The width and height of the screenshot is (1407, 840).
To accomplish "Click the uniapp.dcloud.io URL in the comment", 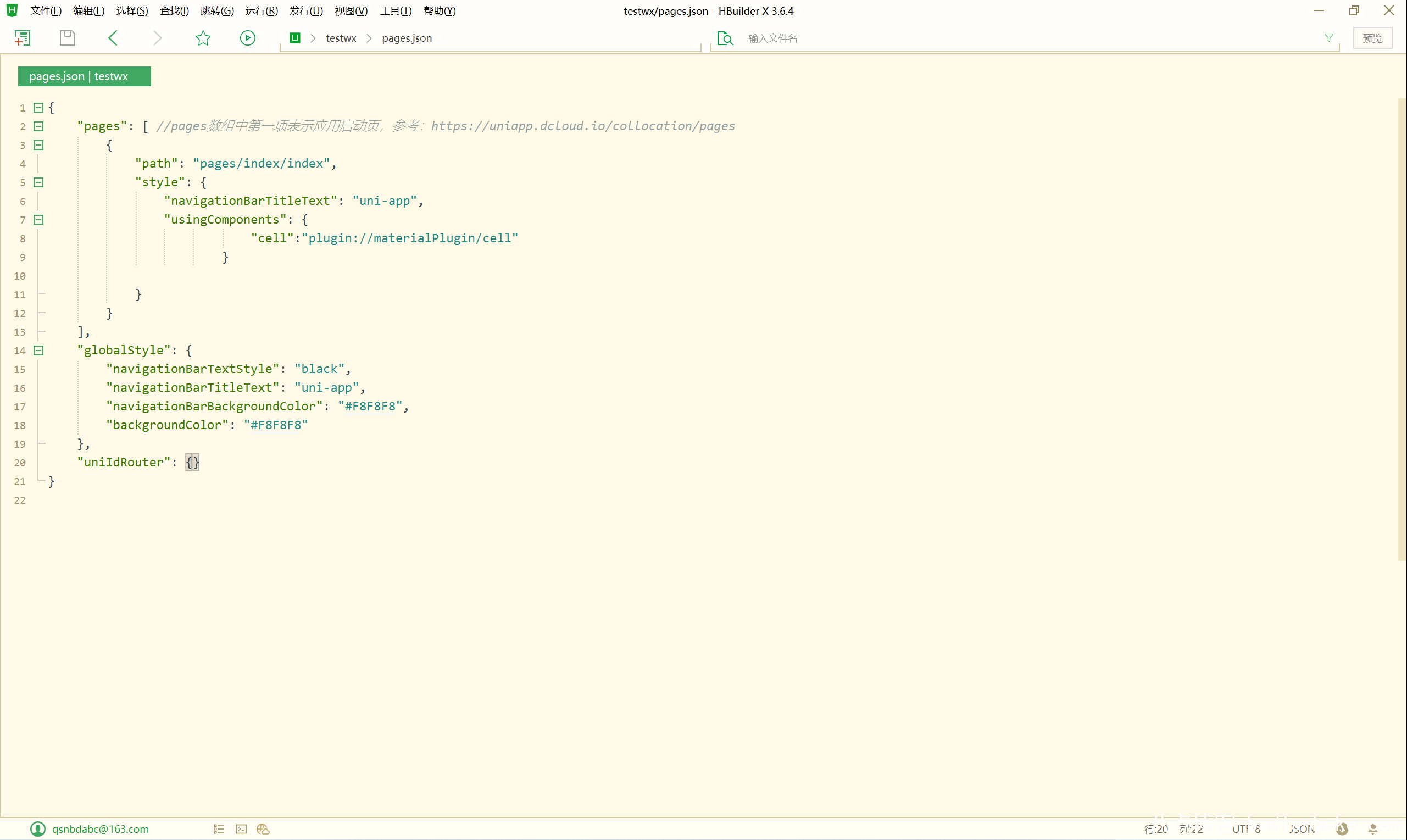I will tap(583, 126).
